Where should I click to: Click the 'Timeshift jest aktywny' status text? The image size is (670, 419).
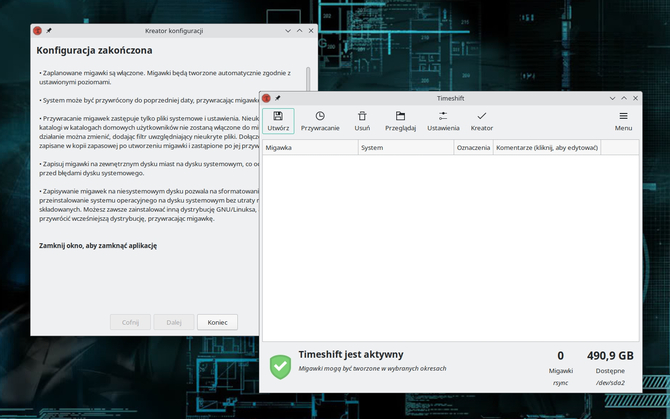pyautogui.click(x=351, y=355)
